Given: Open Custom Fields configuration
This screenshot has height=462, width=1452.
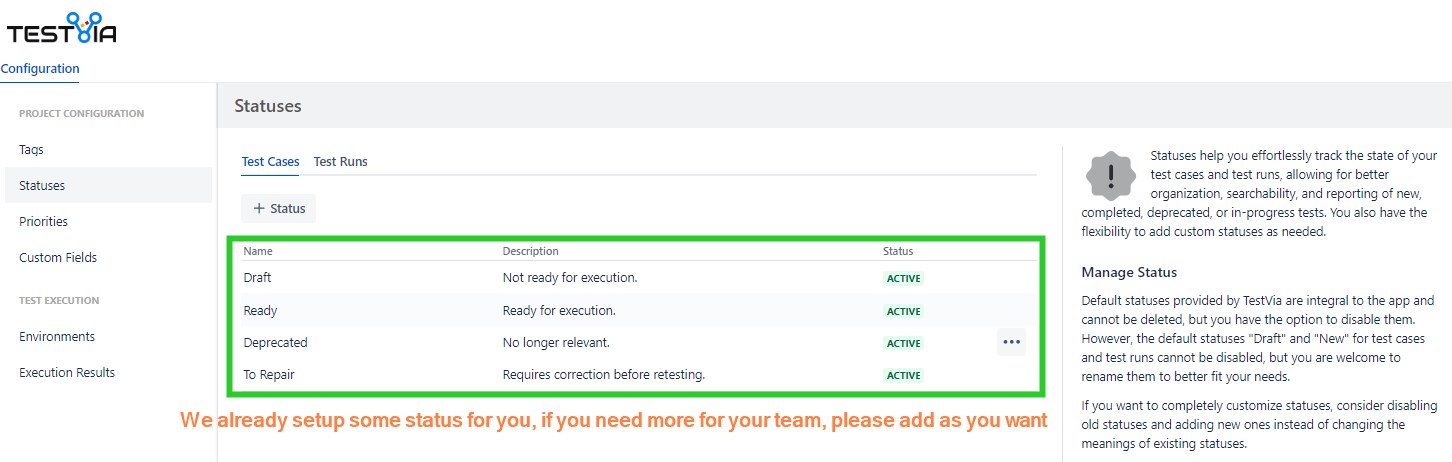Looking at the screenshot, I should point(58,258).
